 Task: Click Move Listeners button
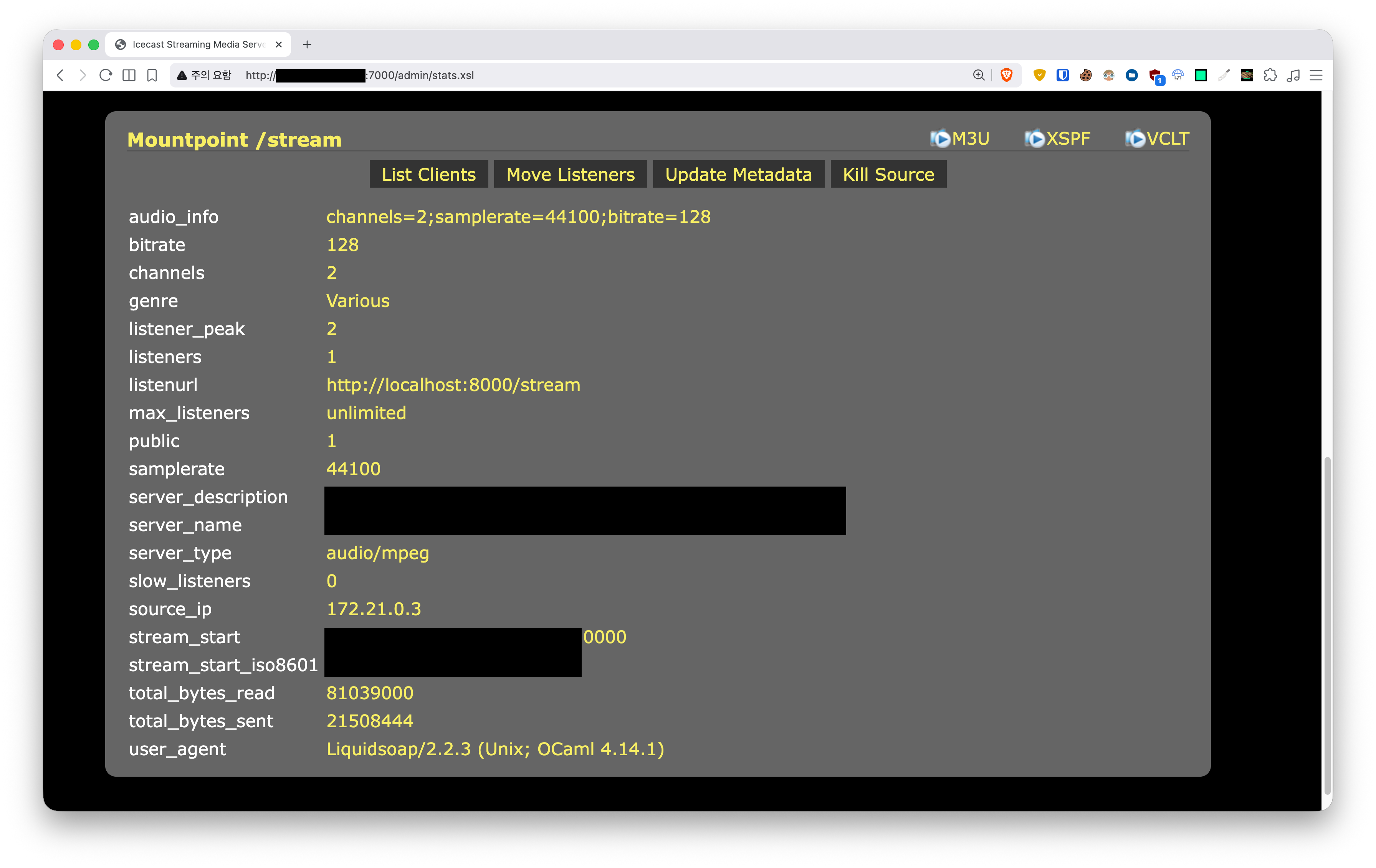coord(570,174)
